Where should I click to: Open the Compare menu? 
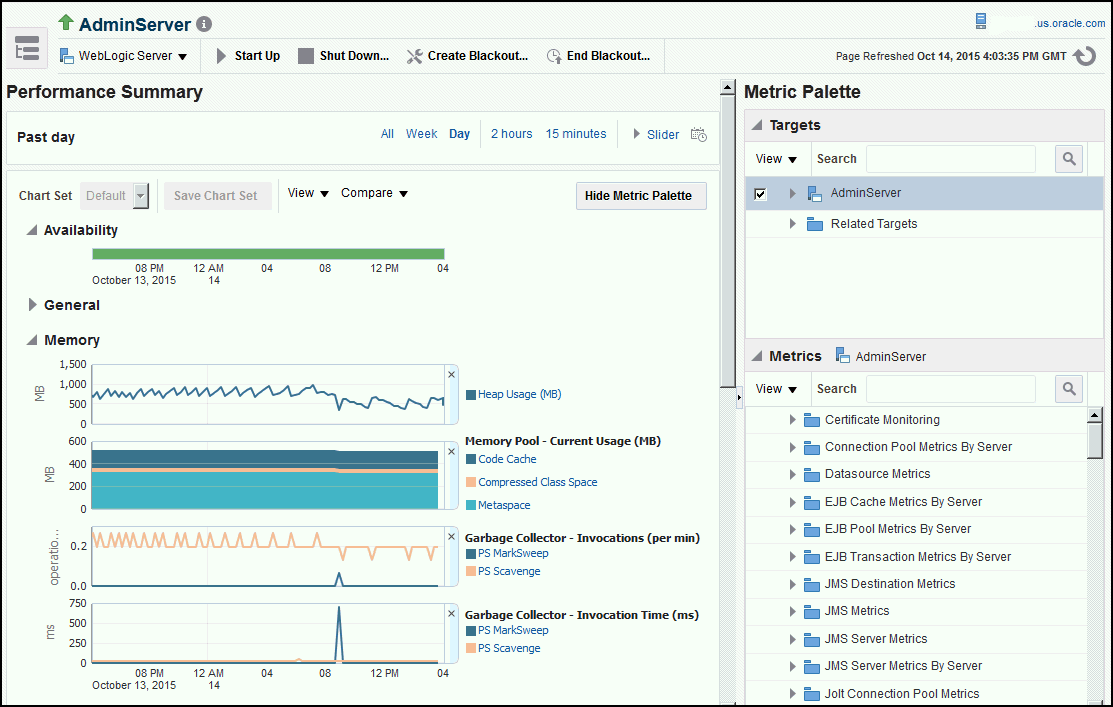[374, 192]
